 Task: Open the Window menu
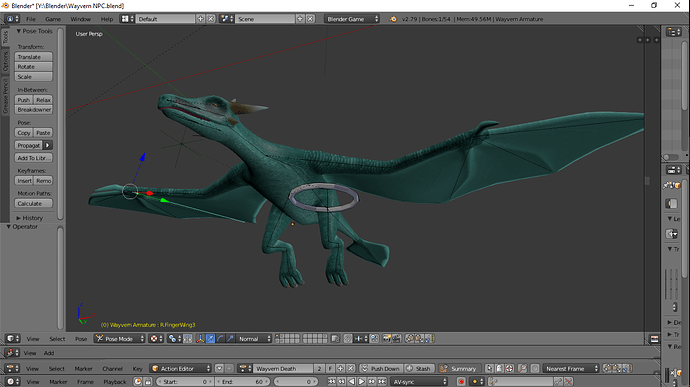(81, 19)
